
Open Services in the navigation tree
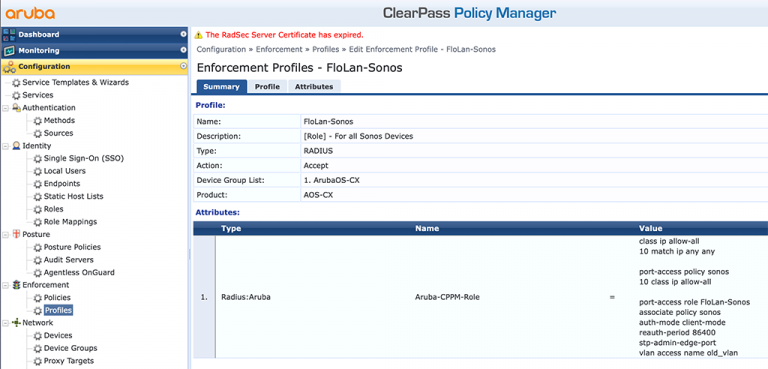38,95
